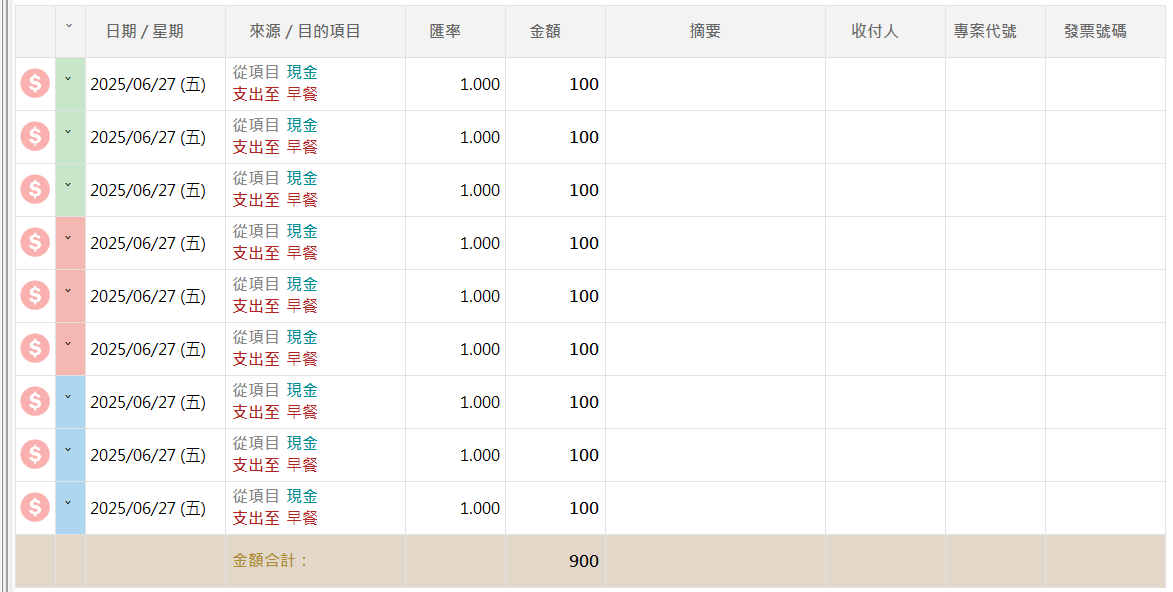Expand the chevron in the top blue row
This screenshot has width=1173, height=592.
click(68, 397)
